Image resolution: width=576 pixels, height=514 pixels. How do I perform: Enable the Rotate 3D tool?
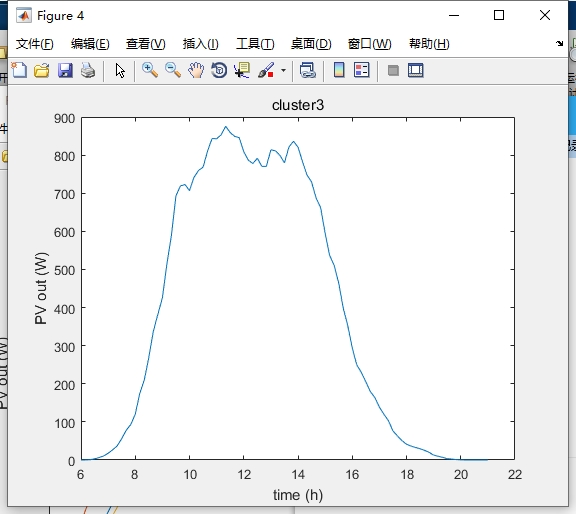pos(219,70)
